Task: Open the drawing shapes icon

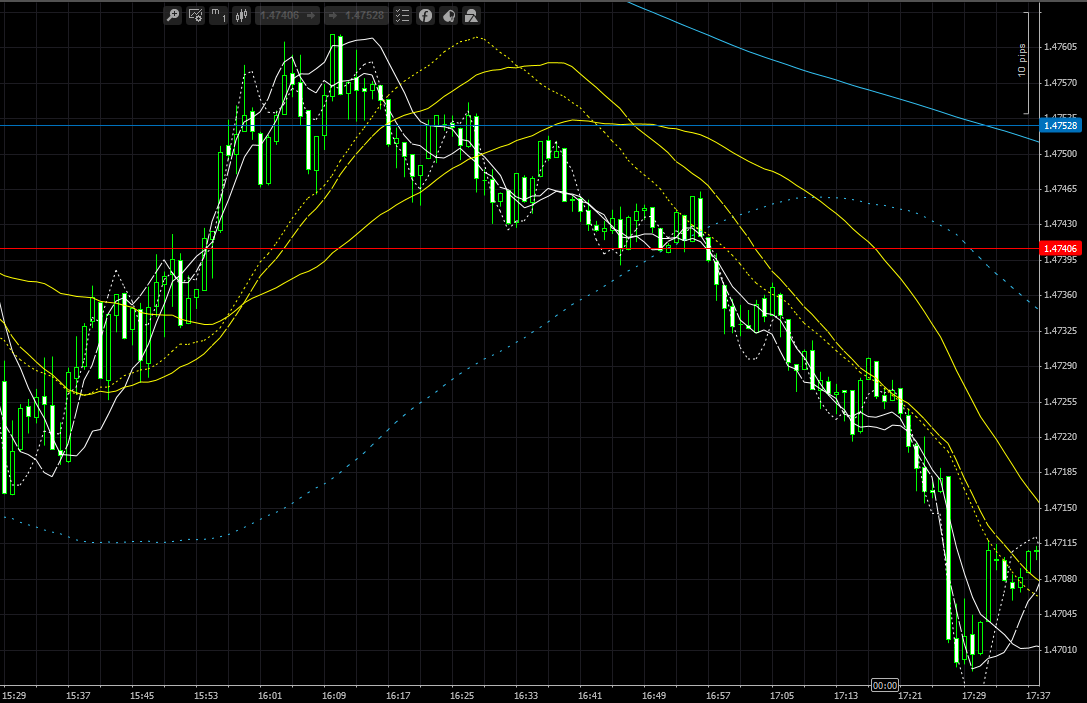Action: click(471, 15)
